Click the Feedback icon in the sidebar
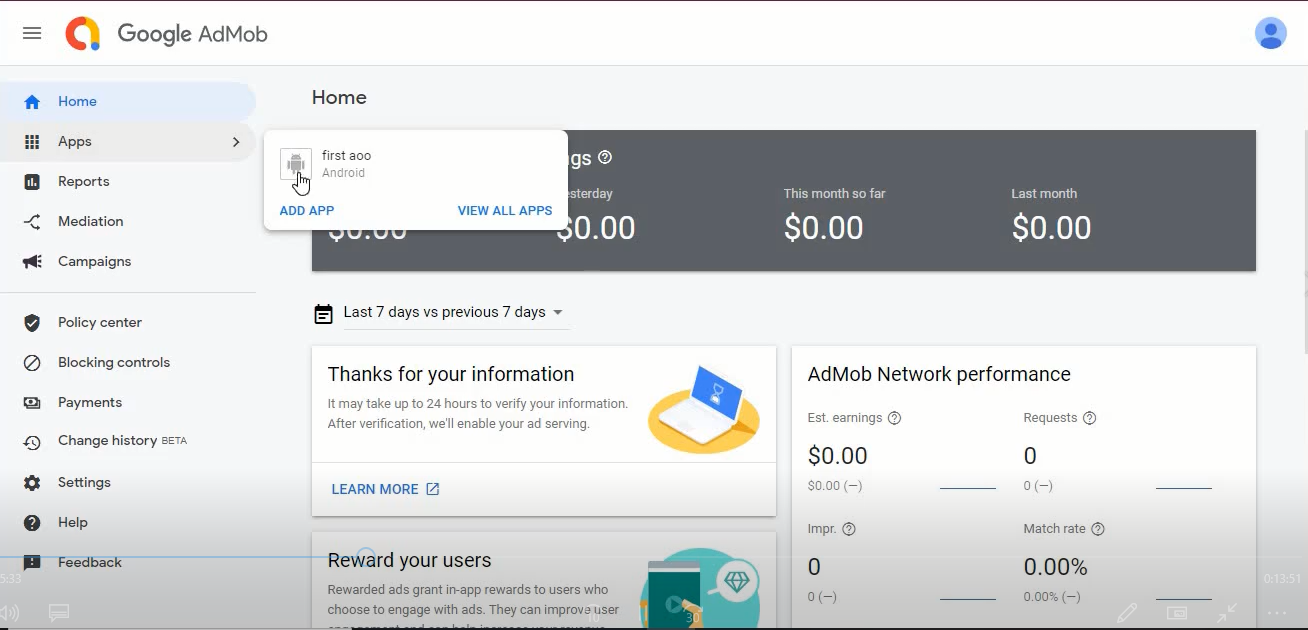The image size is (1308, 630). [x=31, y=562]
